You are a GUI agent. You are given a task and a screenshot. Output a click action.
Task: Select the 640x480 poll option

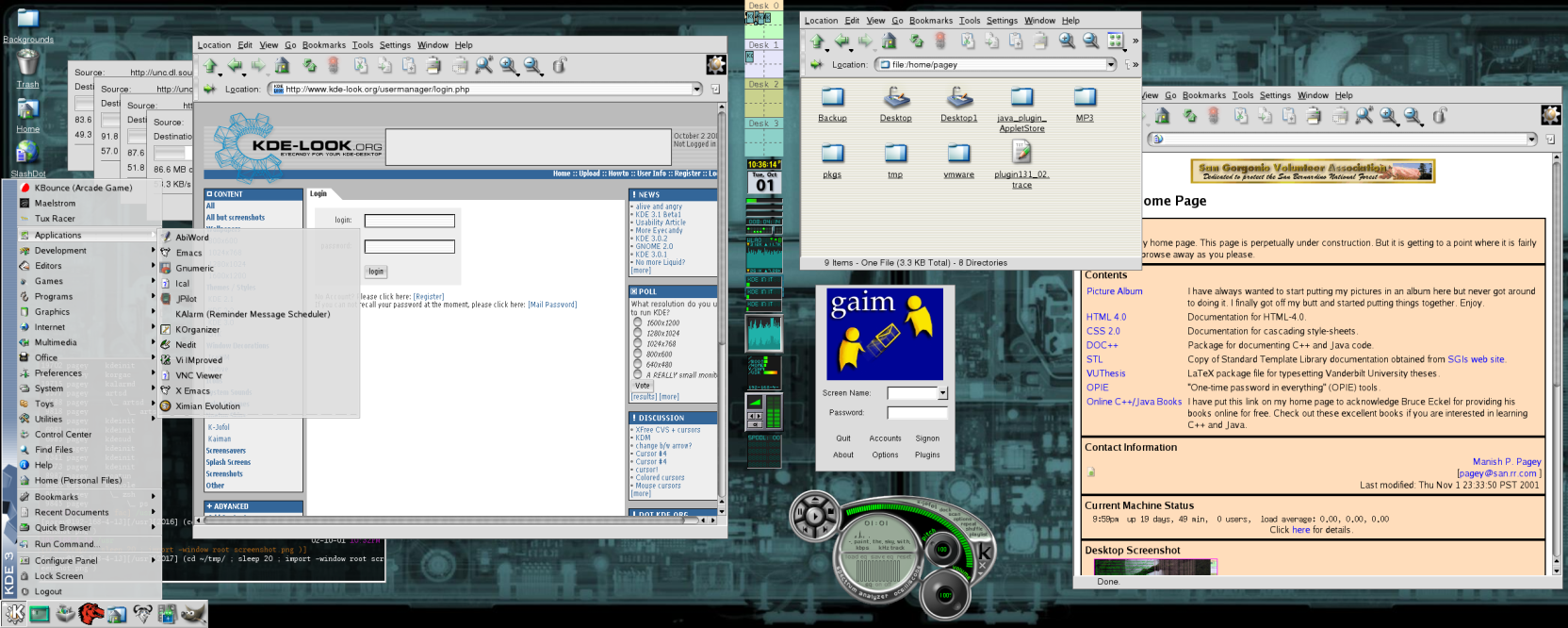638,364
